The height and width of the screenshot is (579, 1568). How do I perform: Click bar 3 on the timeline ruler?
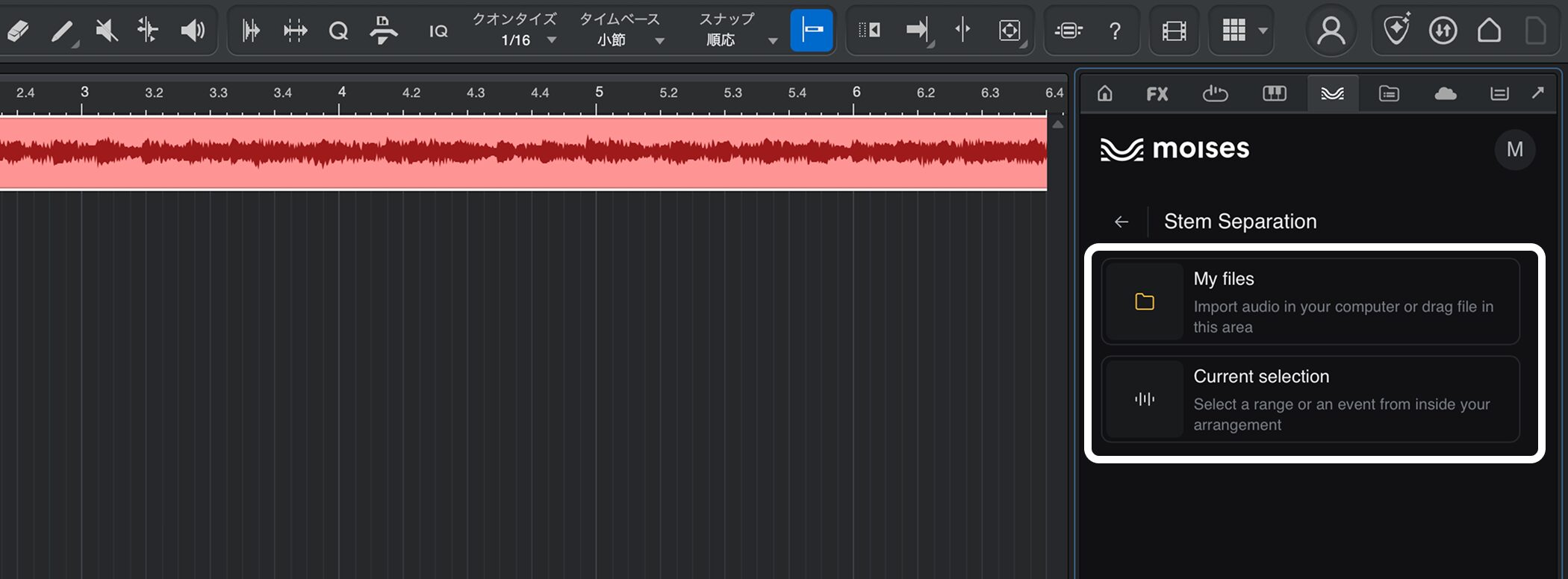point(84,93)
